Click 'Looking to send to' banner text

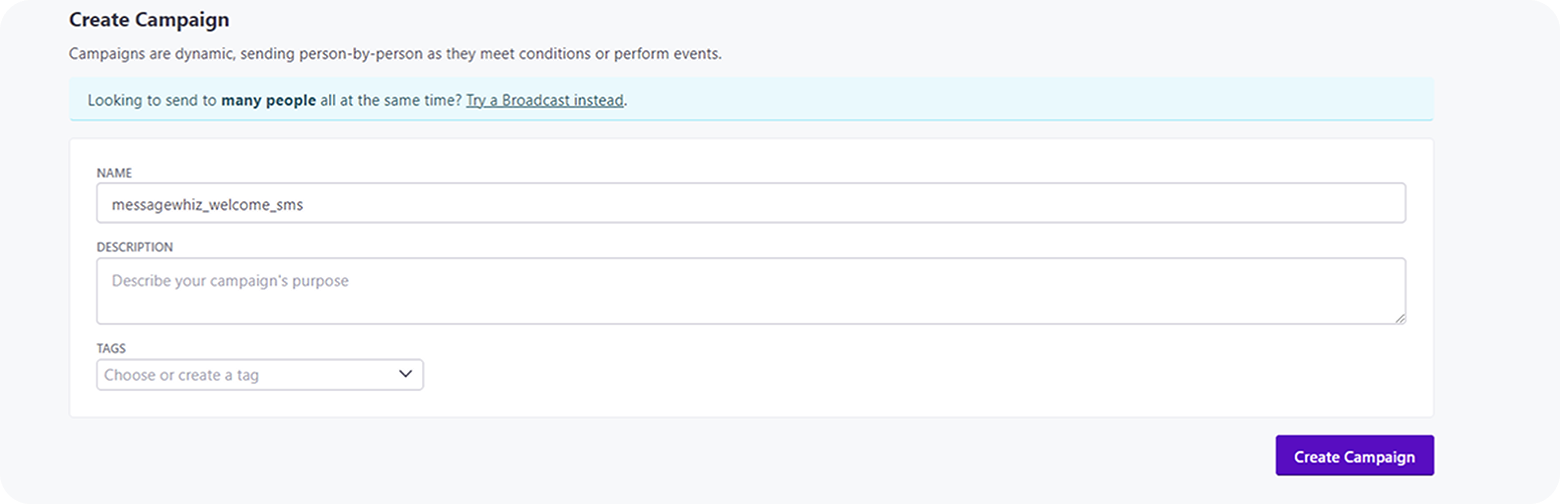[x=152, y=100]
